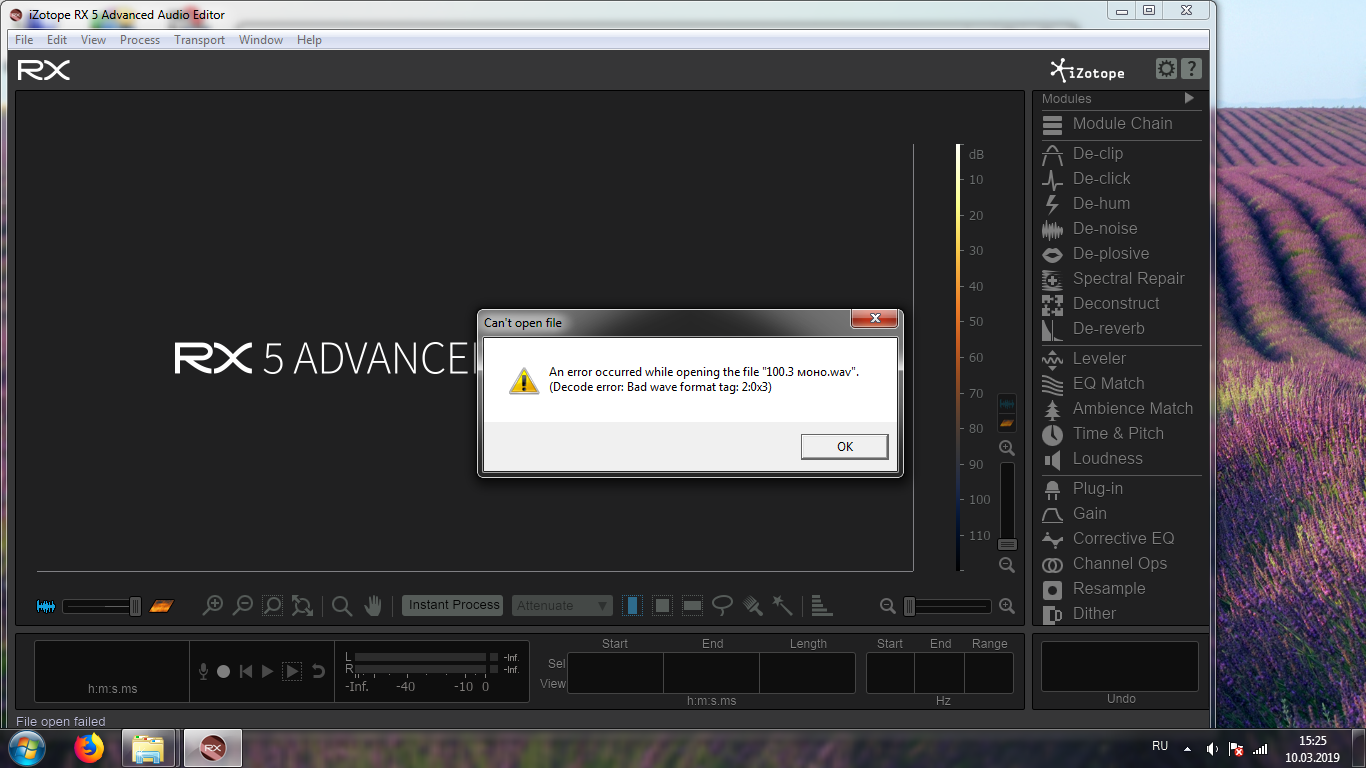Expand the Modules panel arrow
This screenshot has width=1366, height=768.
pos(1189,98)
